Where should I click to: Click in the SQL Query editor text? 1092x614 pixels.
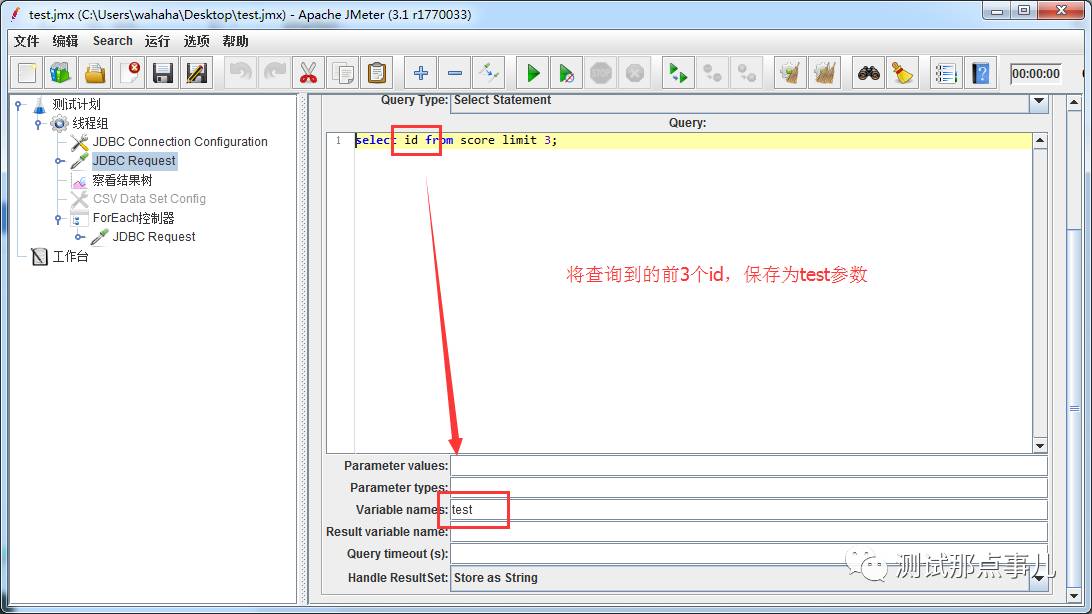click(455, 140)
